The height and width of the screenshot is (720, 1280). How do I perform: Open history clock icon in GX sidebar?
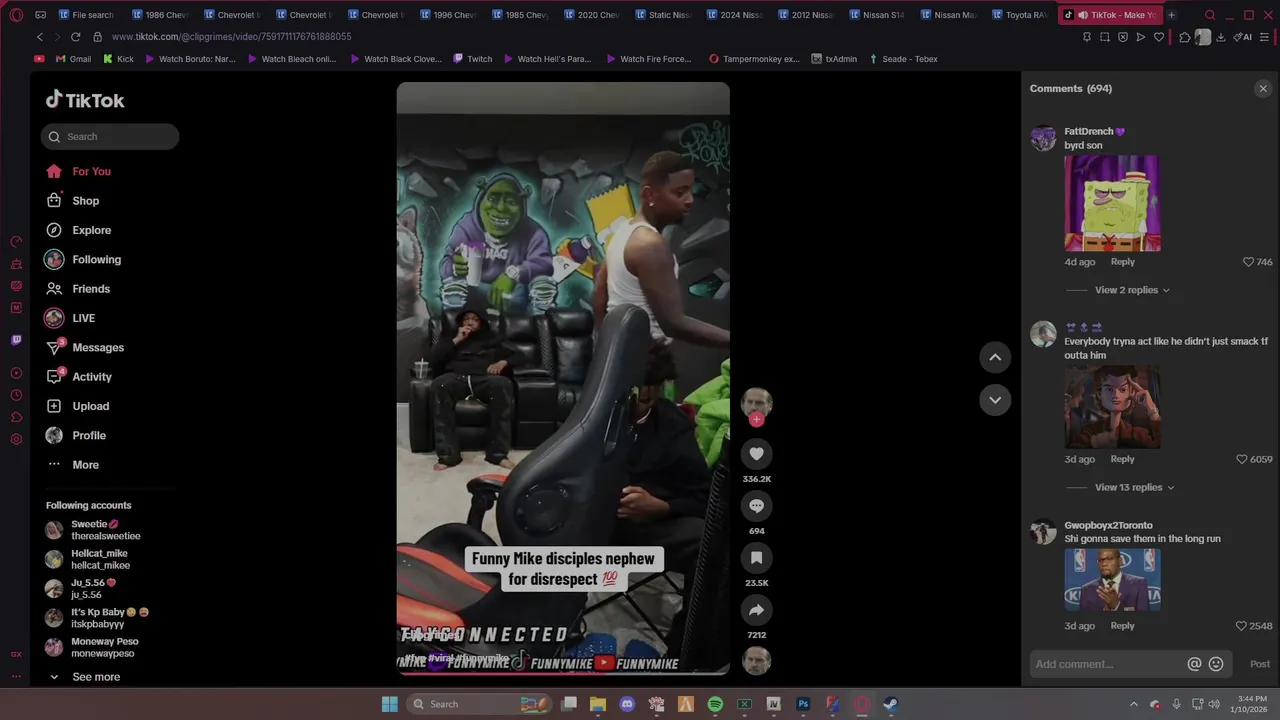point(16,395)
